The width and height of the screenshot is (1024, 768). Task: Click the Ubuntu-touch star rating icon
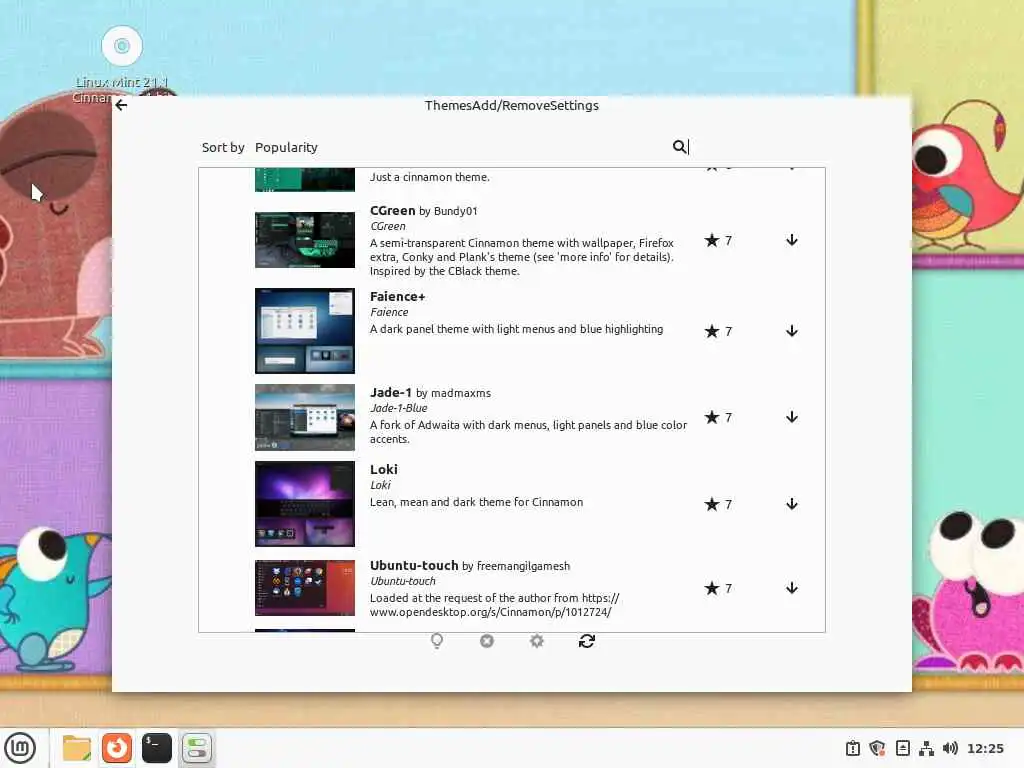pyautogui.click(x=712, y=588)
